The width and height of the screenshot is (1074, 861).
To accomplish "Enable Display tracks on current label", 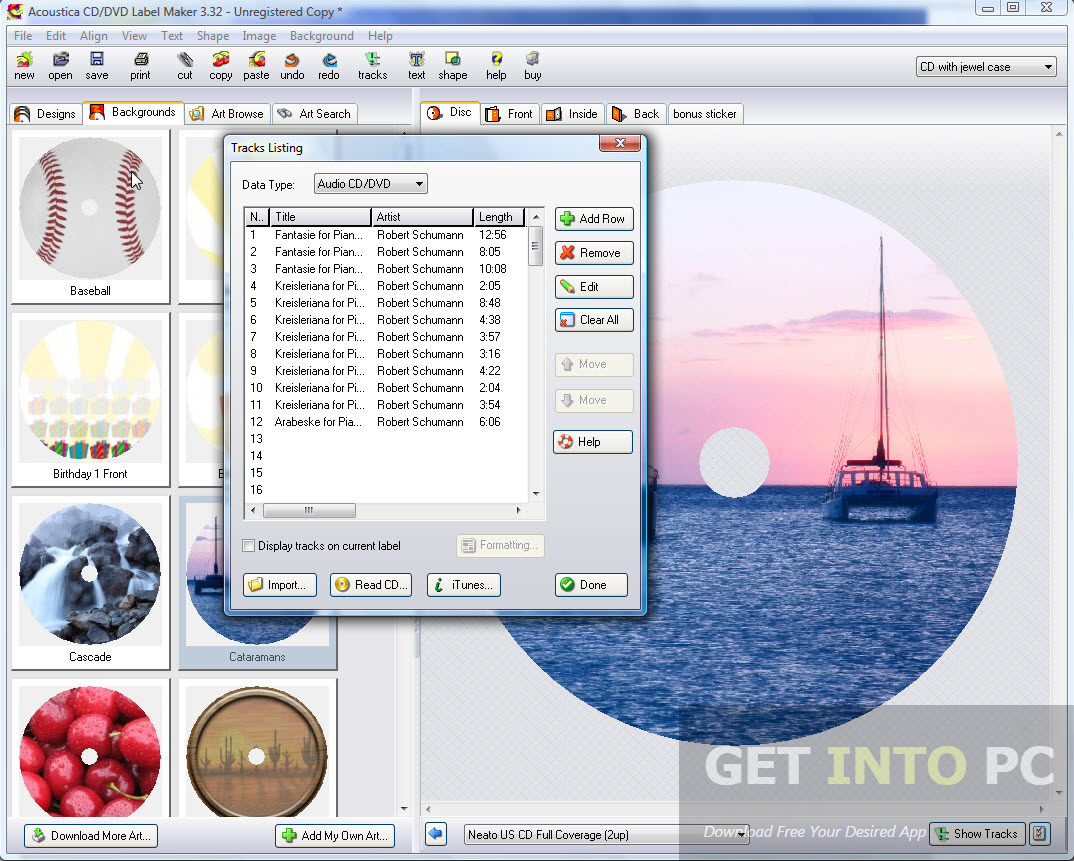I will [249, 546].
